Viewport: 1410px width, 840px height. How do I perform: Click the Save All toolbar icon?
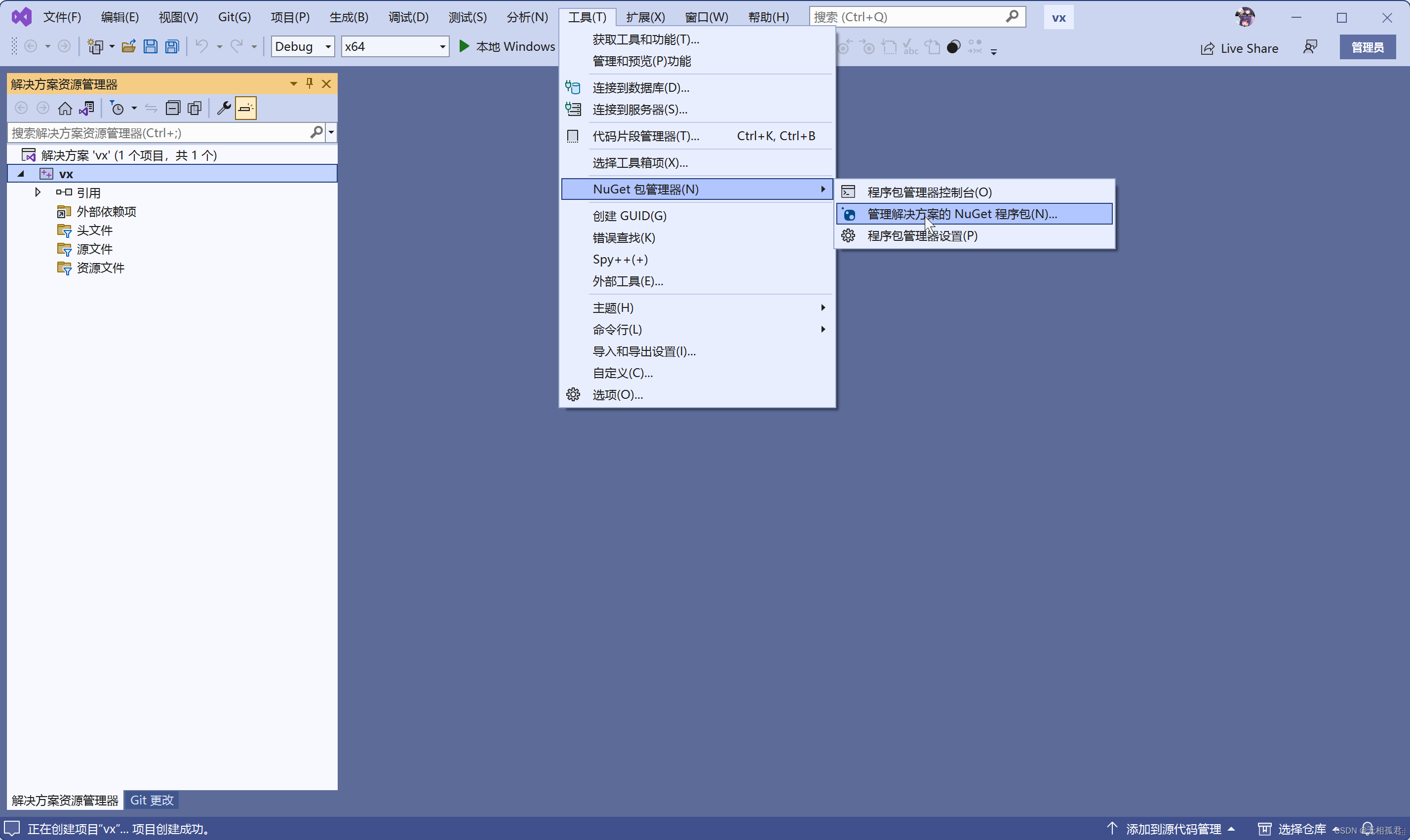click(172, 46)
